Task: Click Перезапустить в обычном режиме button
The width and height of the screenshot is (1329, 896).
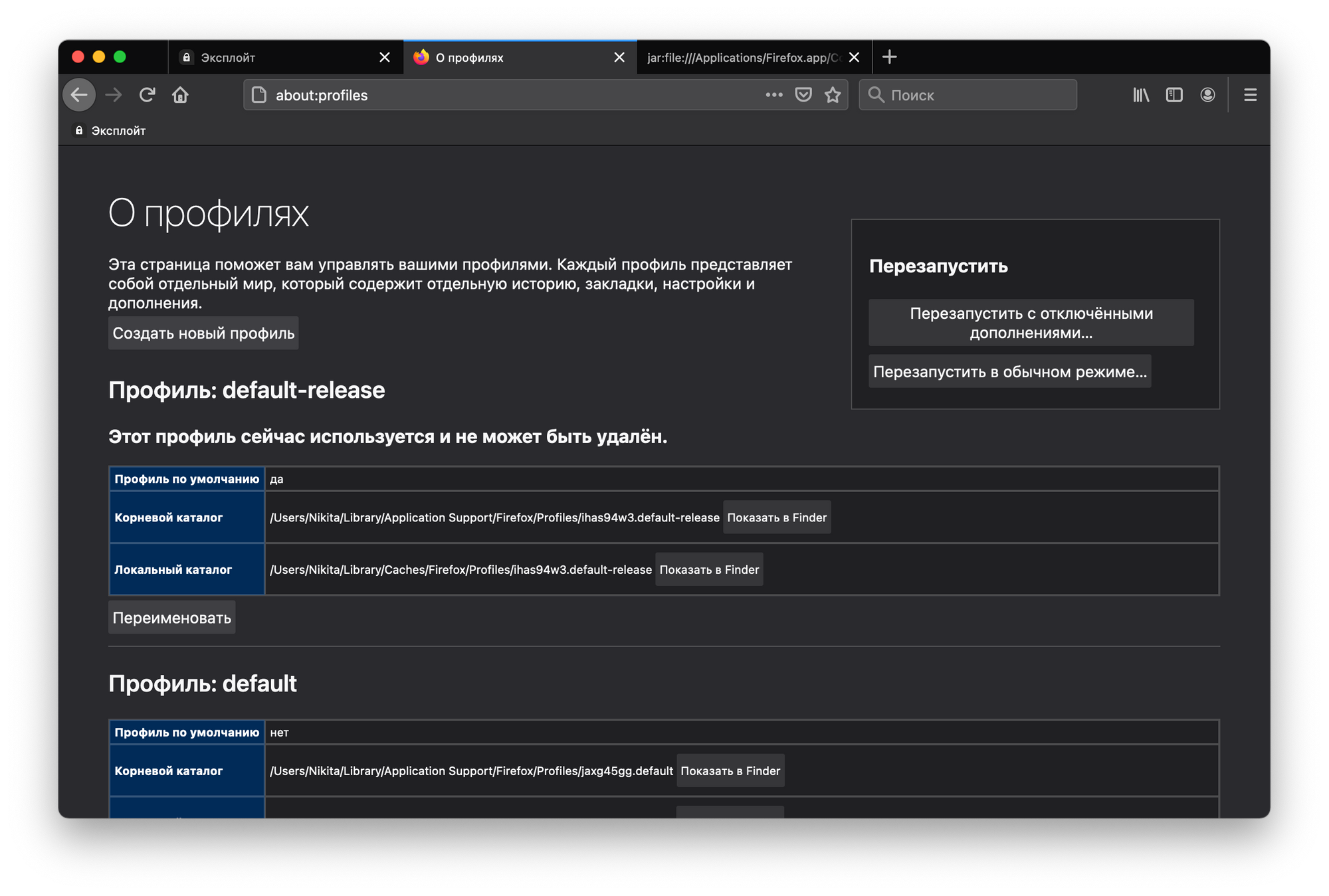Action: (1009, 372)
